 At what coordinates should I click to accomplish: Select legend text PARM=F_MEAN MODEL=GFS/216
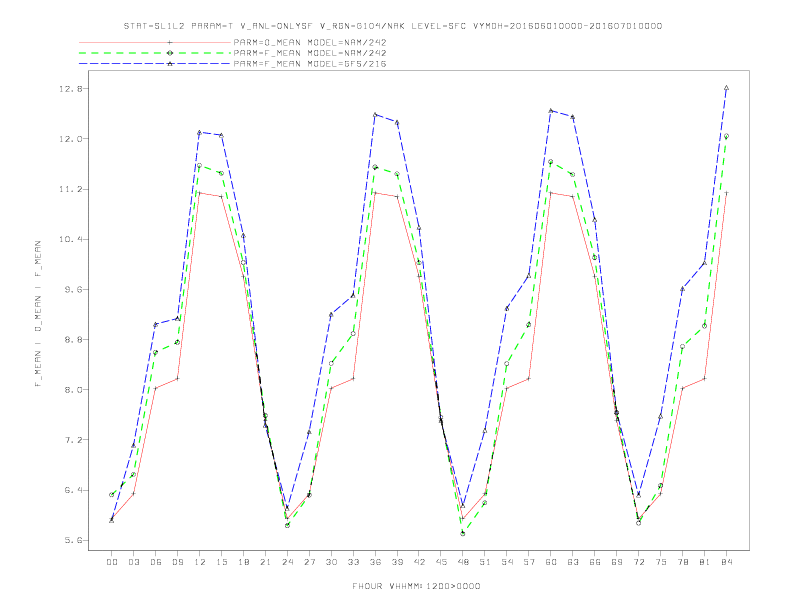click(x=310, y=64)
